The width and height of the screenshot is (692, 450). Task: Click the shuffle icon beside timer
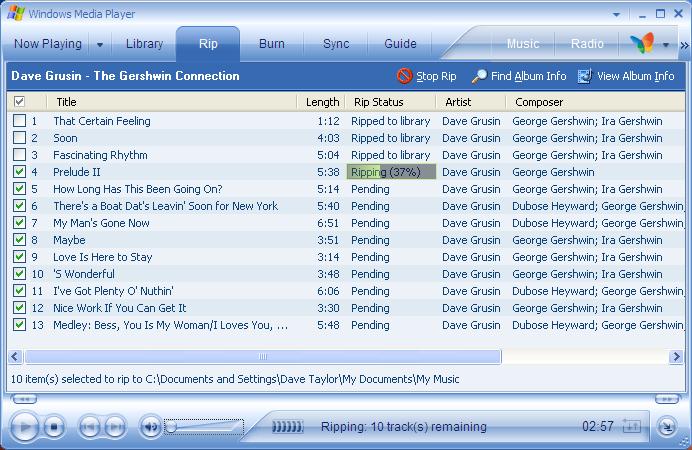632,426
